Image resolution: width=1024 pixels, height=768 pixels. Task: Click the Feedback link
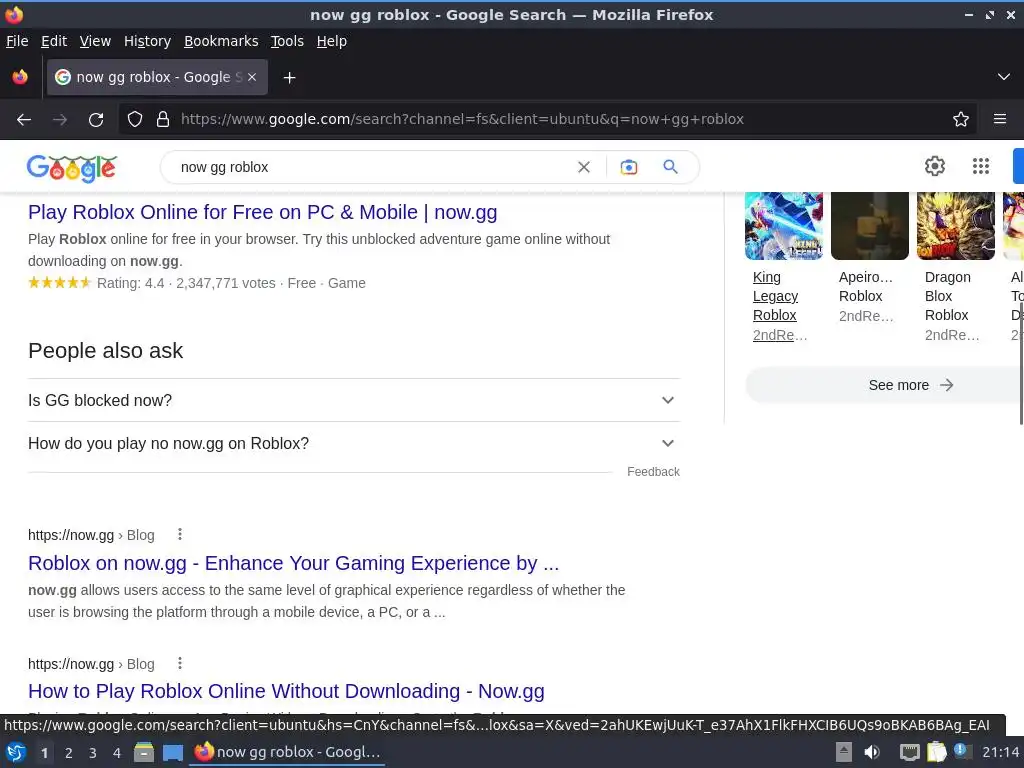coord(653,472)
